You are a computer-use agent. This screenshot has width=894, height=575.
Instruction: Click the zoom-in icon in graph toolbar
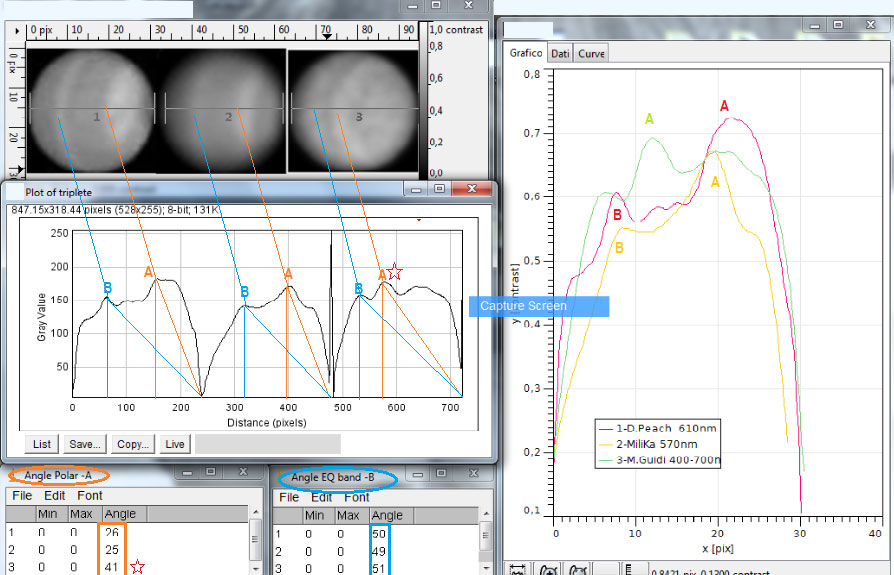coord(548,569)
